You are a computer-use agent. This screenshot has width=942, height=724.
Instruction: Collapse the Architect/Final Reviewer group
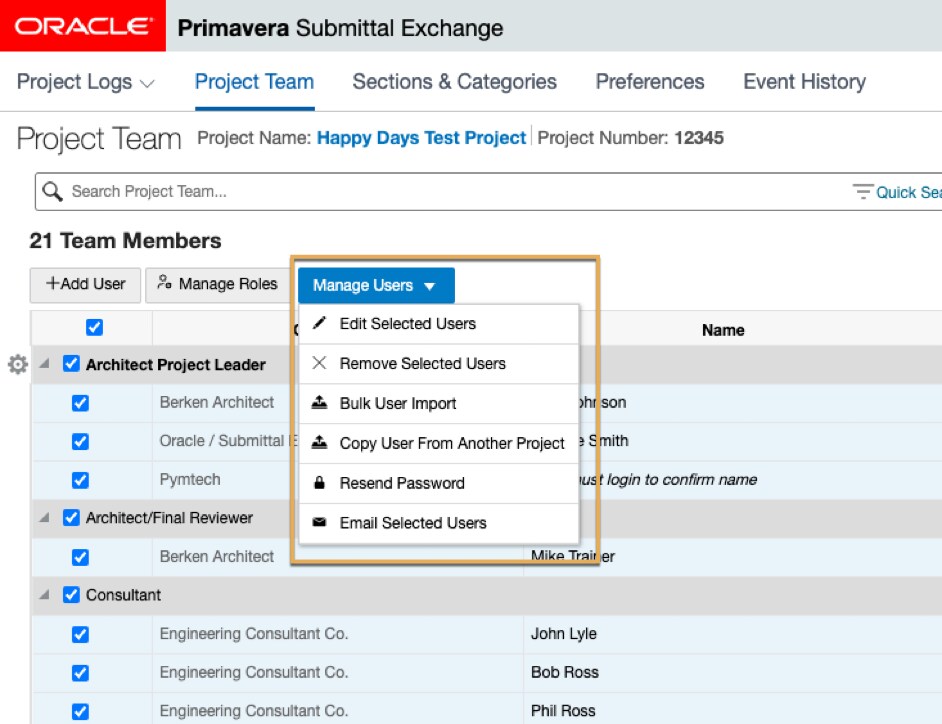(x=44, y=518)
